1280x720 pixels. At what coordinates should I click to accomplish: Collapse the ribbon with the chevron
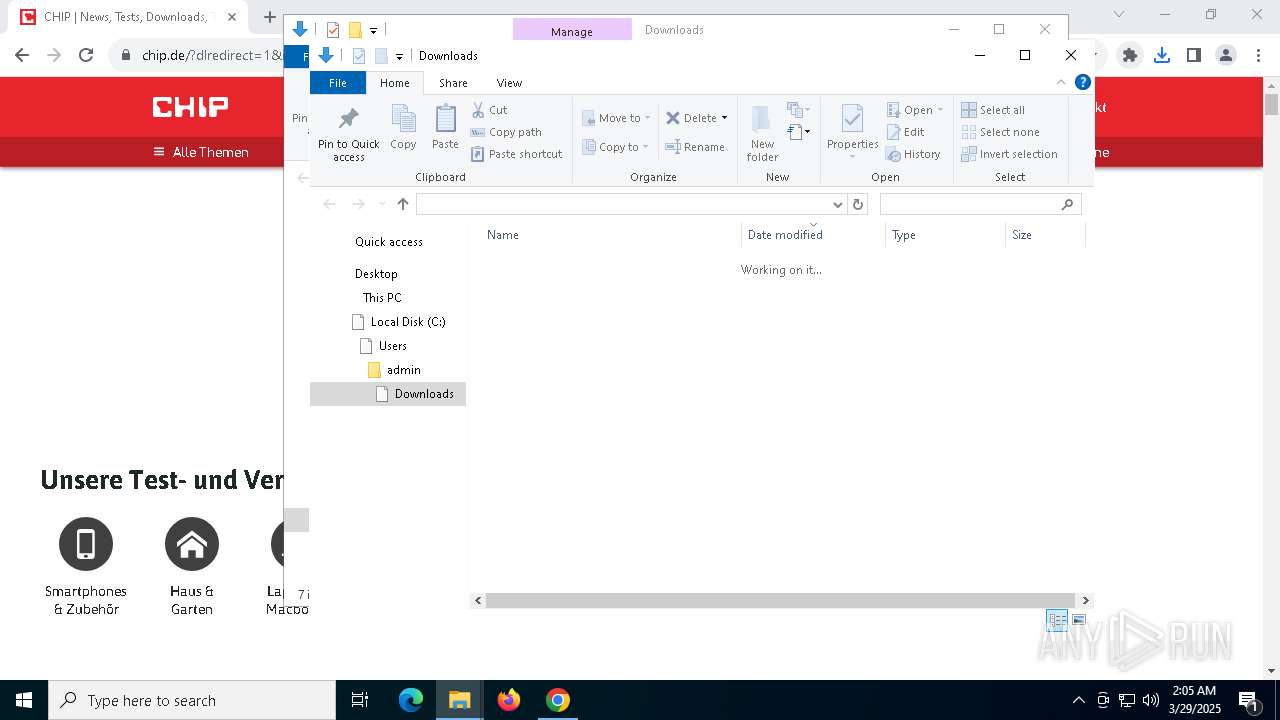[x=1061, y=83]
